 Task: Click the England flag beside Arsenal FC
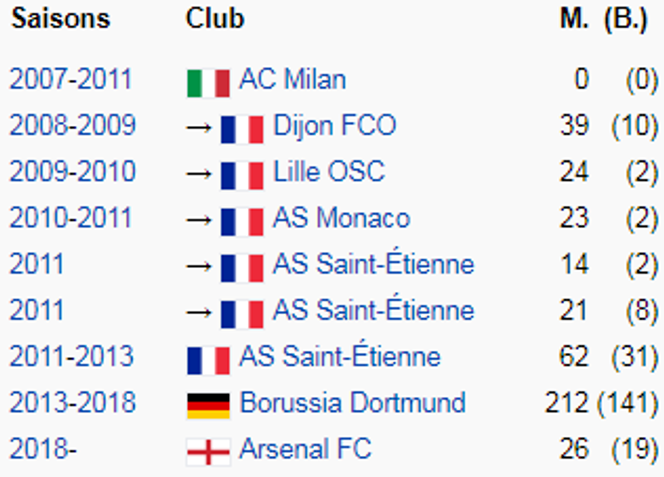(208, 452)
